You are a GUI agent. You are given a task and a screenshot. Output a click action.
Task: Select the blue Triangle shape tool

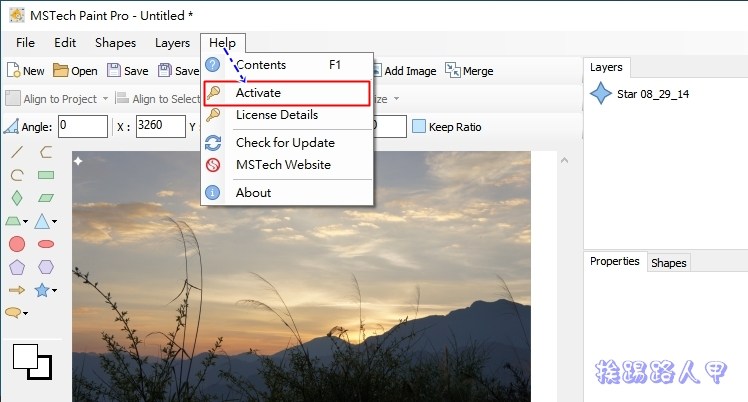pos(42,221)
